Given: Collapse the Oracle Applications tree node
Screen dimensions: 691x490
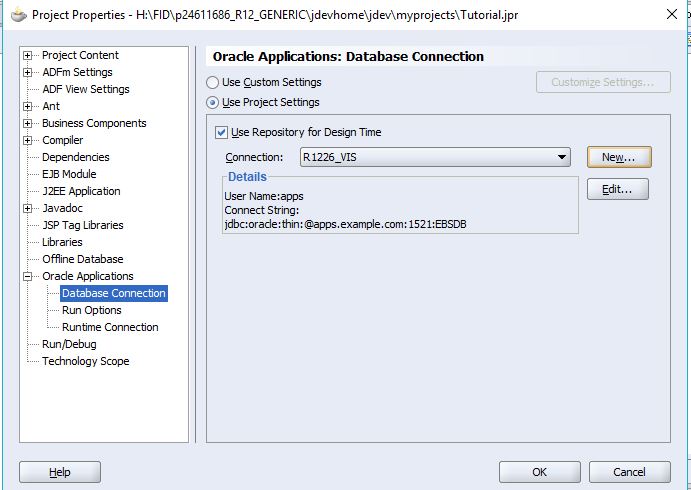Looking at the screenshot, I should tap(28, 276).
